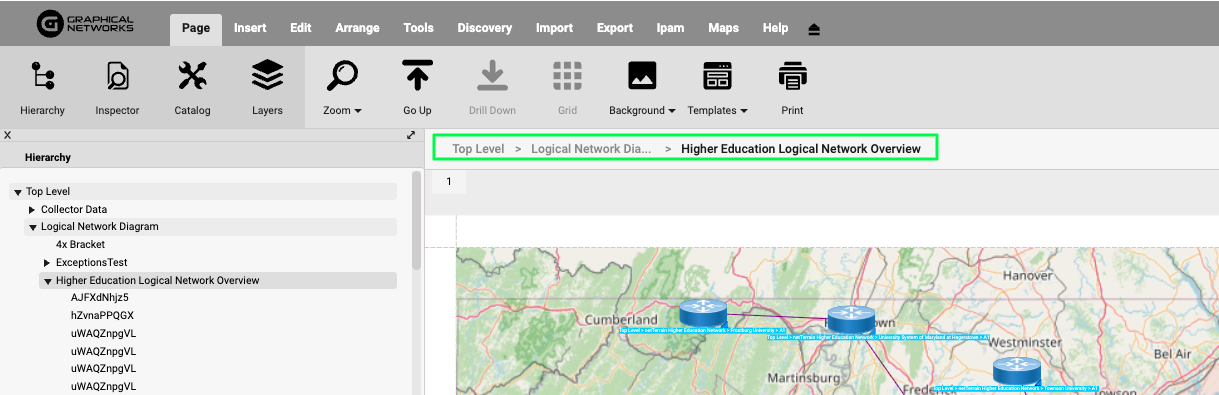Open the Hierarchy panel icon
The width and height of the screenshot is (1219, 395).
point(42,76)
